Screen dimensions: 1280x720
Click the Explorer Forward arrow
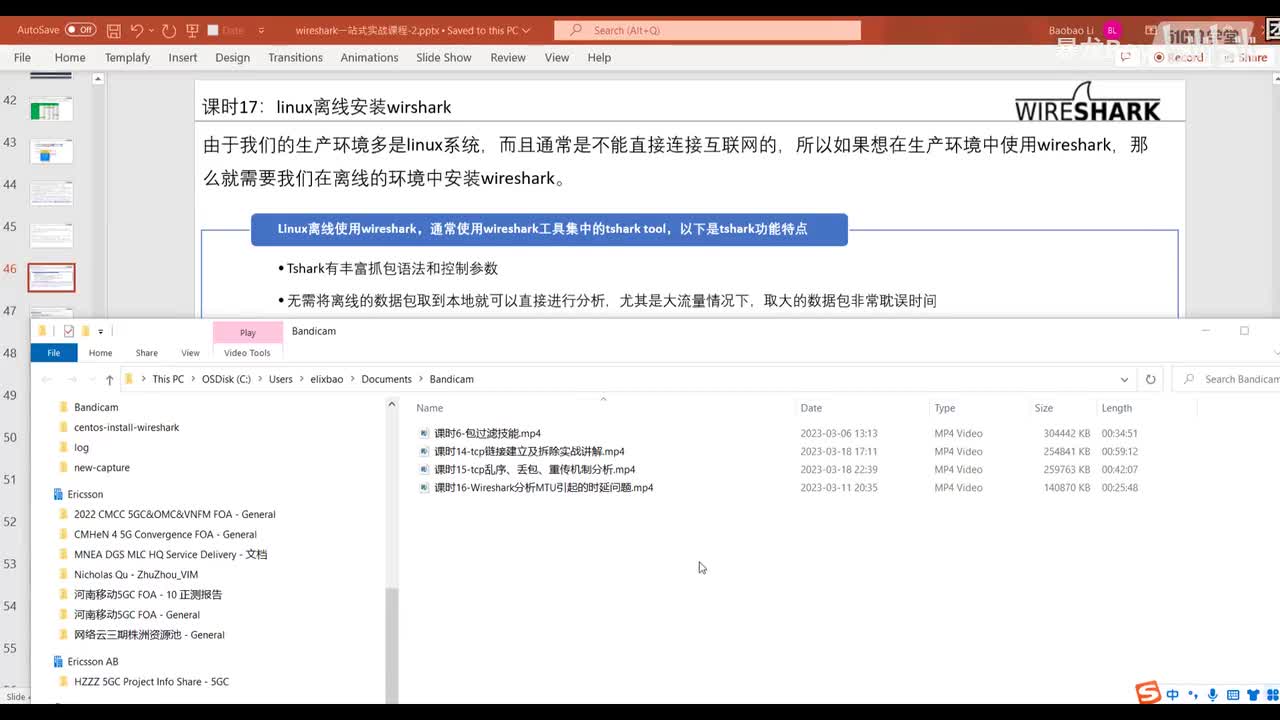click(72, 380)
